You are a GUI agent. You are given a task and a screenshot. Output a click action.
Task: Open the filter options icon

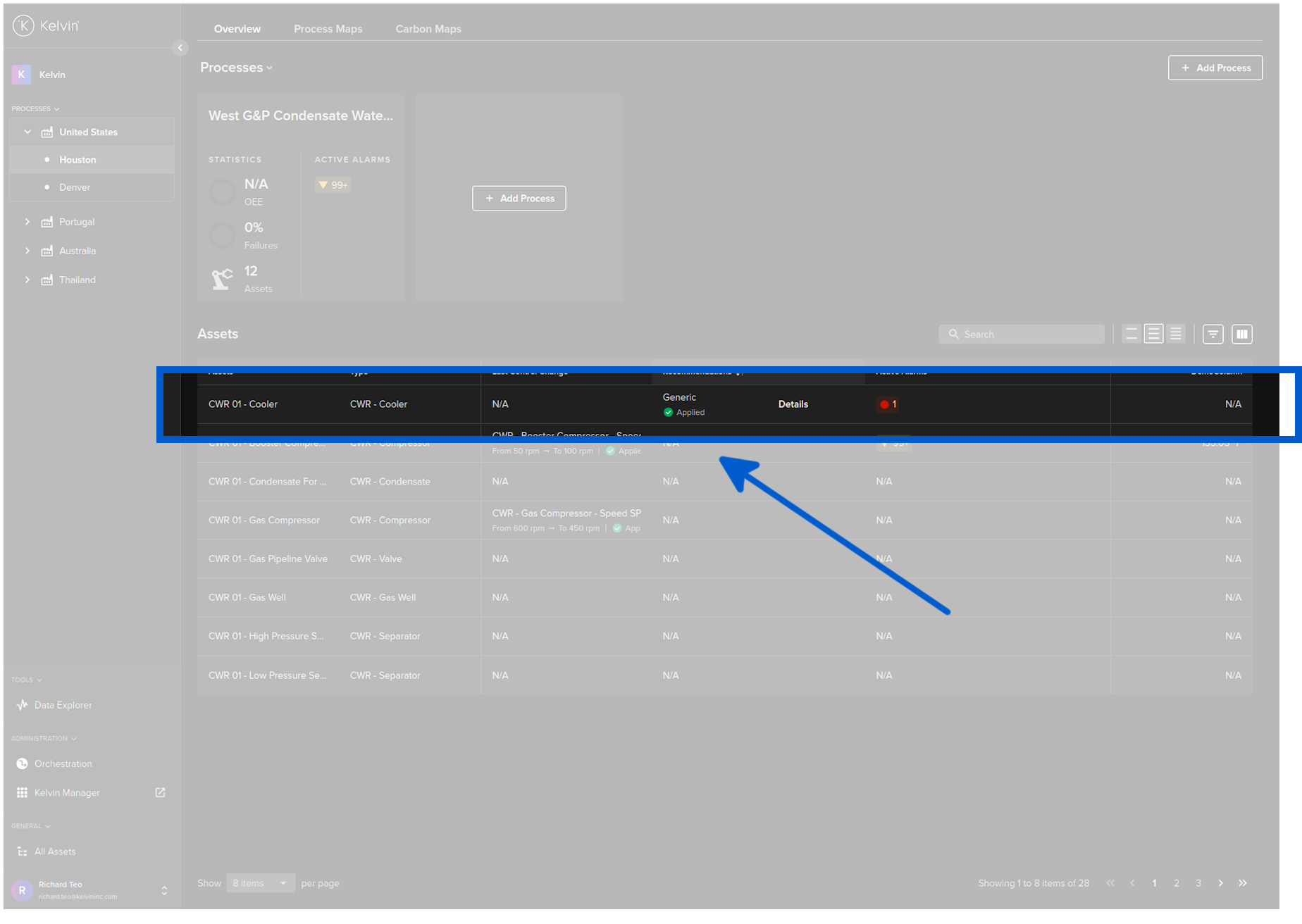point(1212,334)
